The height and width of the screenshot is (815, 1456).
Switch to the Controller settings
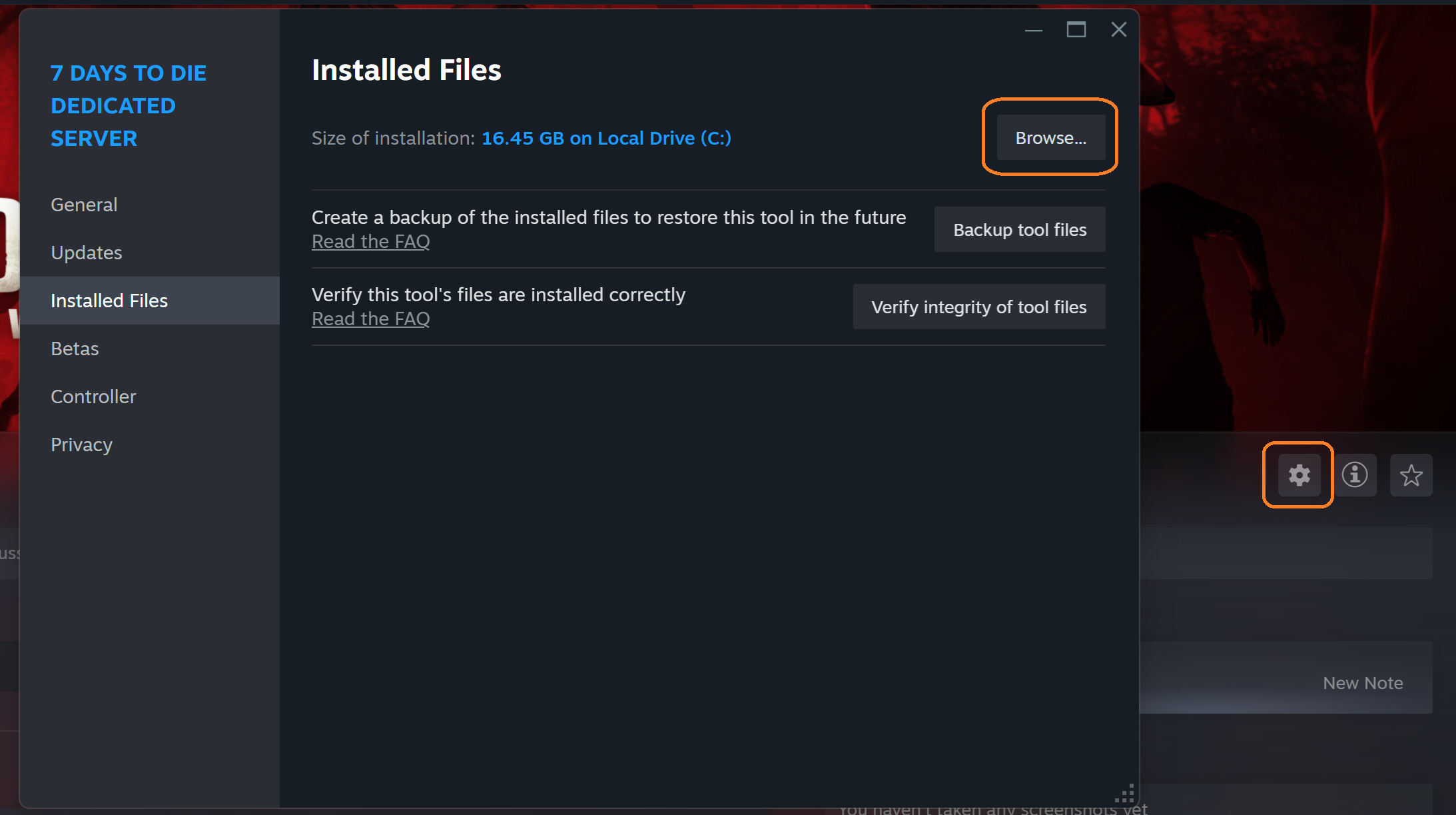click(93, 397)
